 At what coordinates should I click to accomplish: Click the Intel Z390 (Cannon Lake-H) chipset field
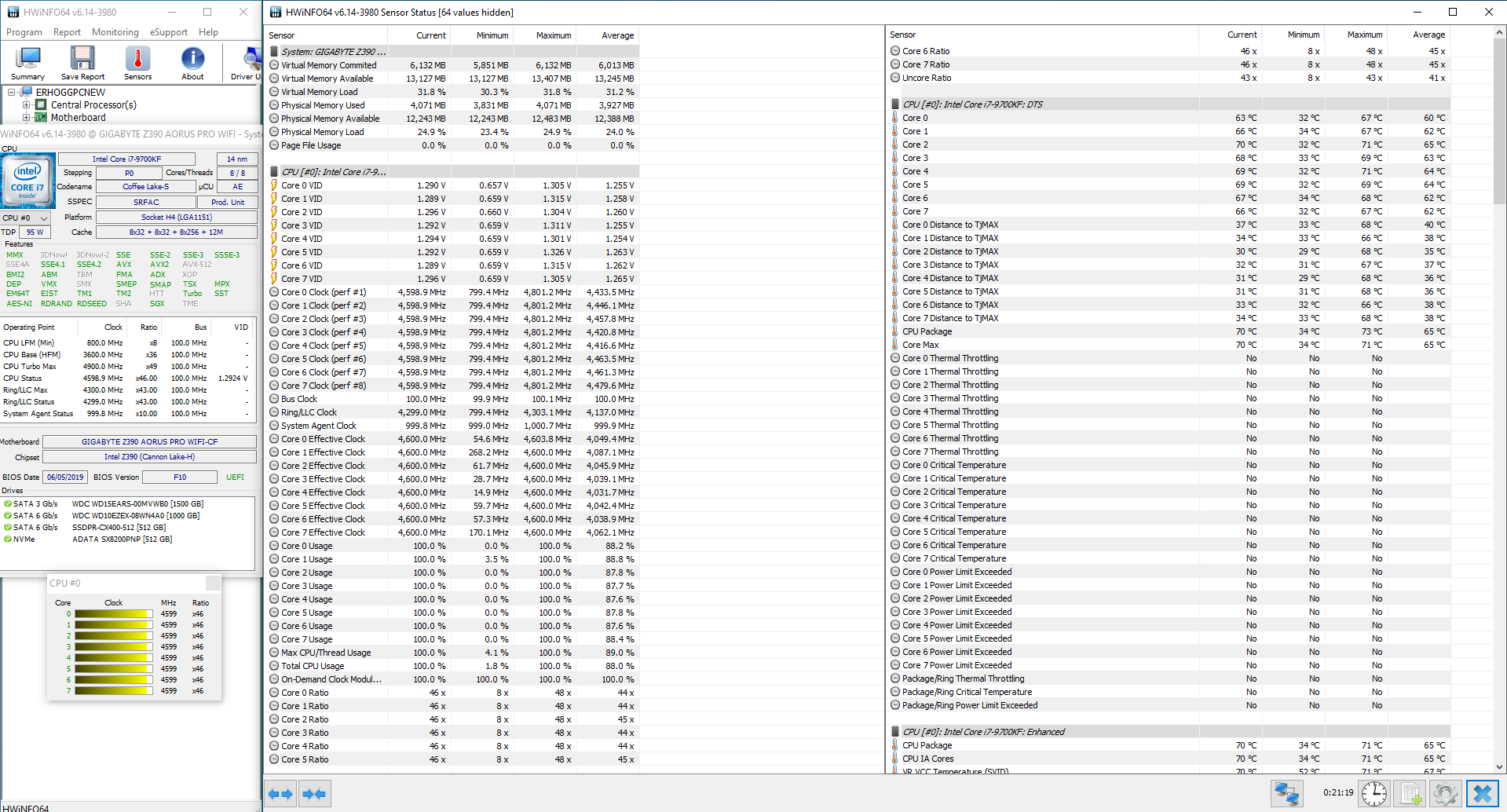point(149,457)
